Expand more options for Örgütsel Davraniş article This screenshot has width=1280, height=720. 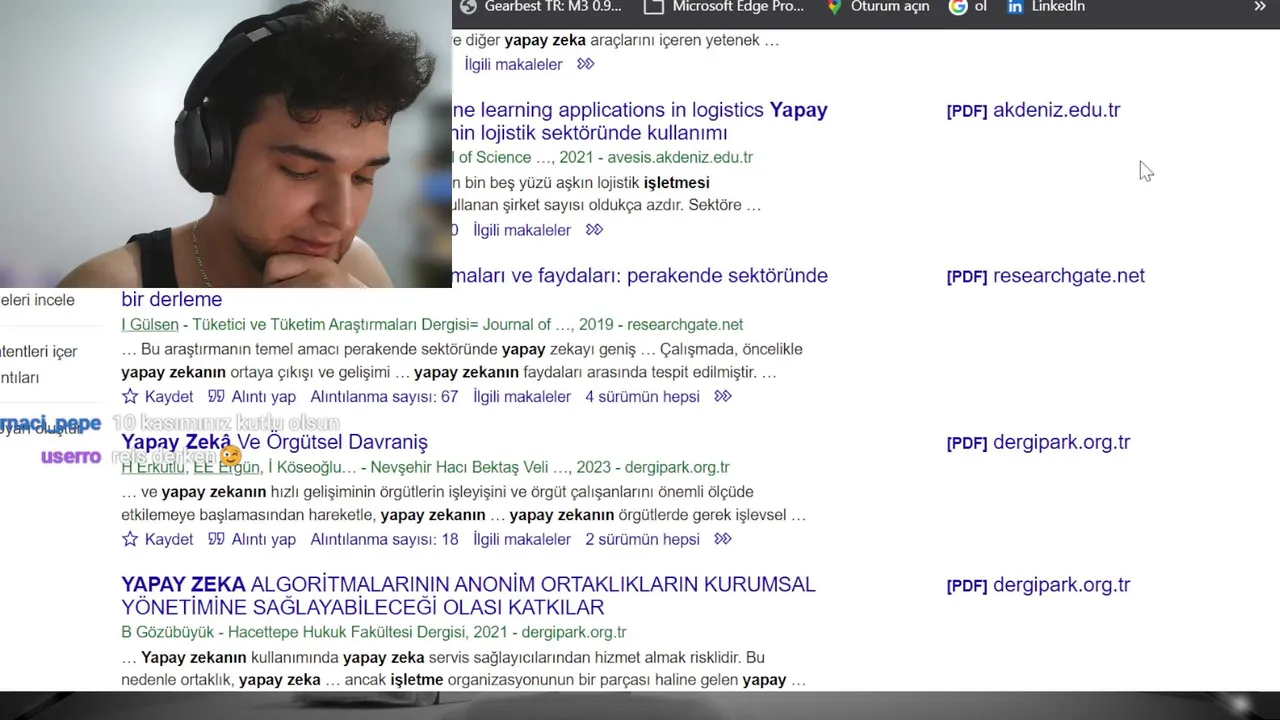(723, 540)
